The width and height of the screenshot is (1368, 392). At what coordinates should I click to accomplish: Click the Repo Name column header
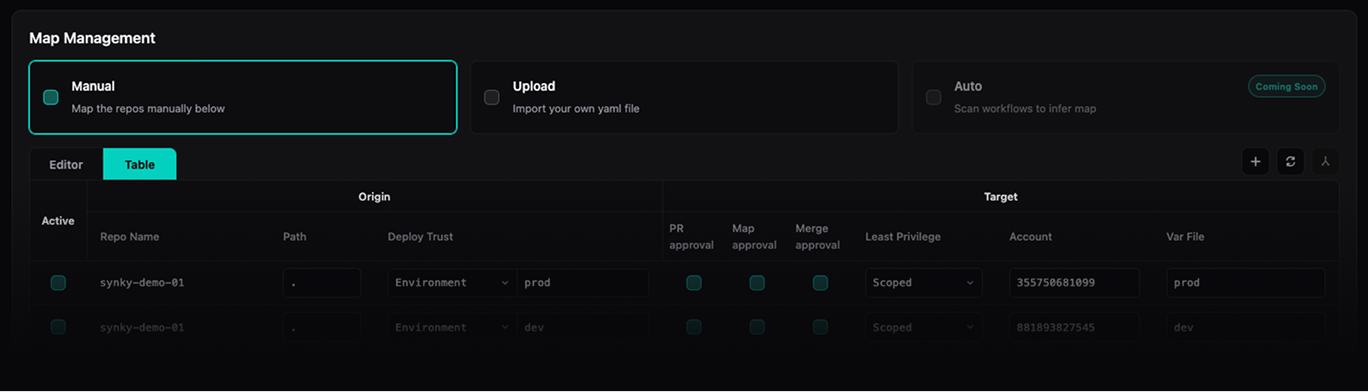pyautogui.click(x=130, y=237)
